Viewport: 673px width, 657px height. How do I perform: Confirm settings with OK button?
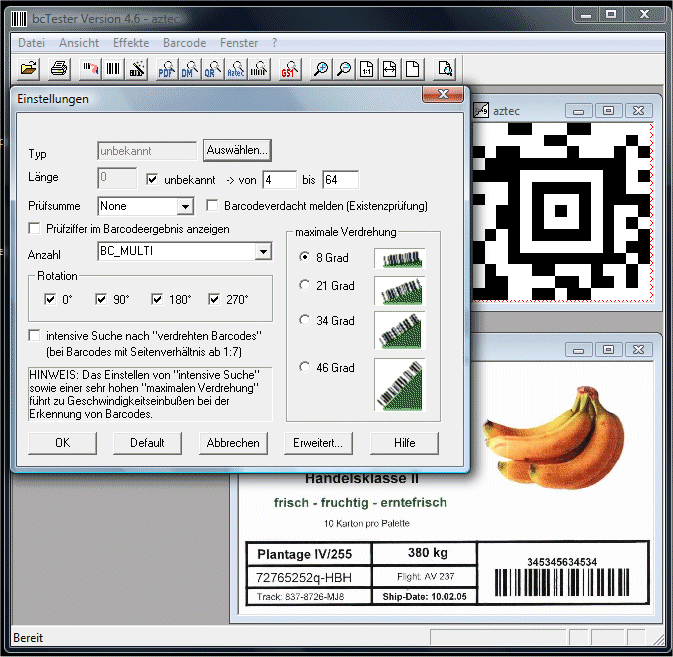tap(63, 443)
